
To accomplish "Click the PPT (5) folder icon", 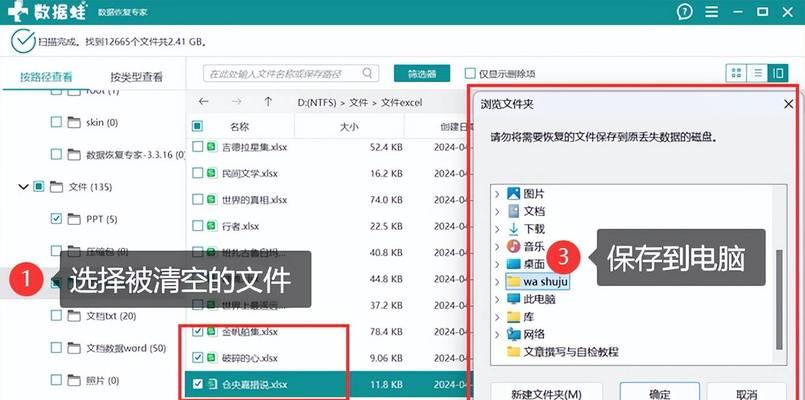I will [x=74, y=219].
